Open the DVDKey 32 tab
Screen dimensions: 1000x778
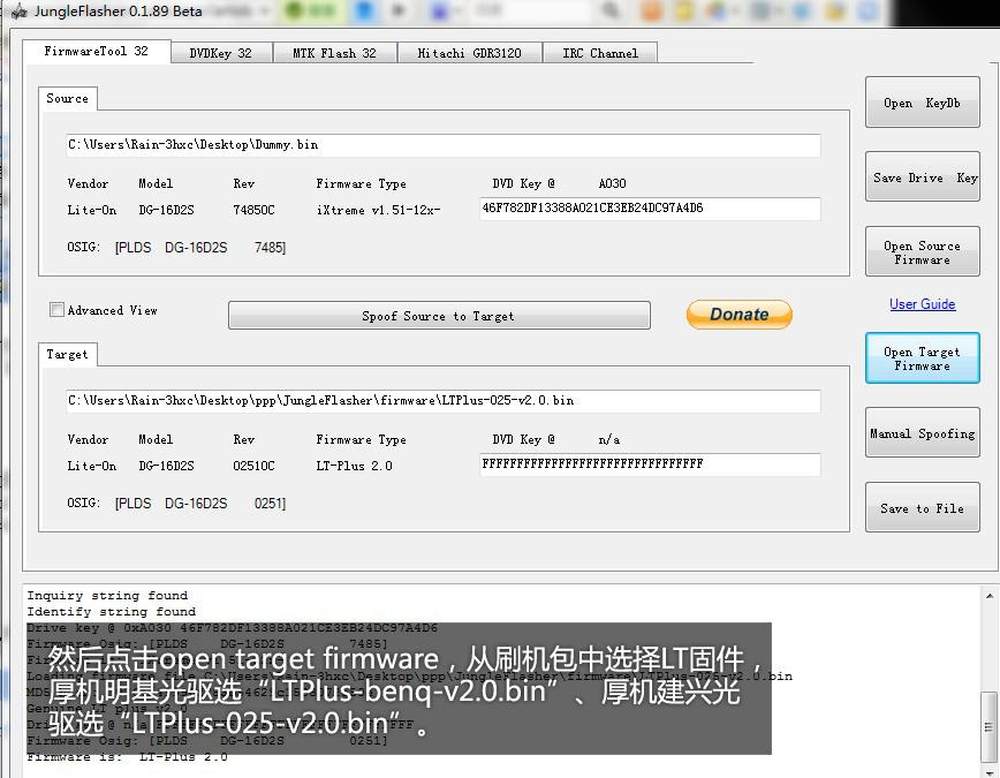point(221,54)
